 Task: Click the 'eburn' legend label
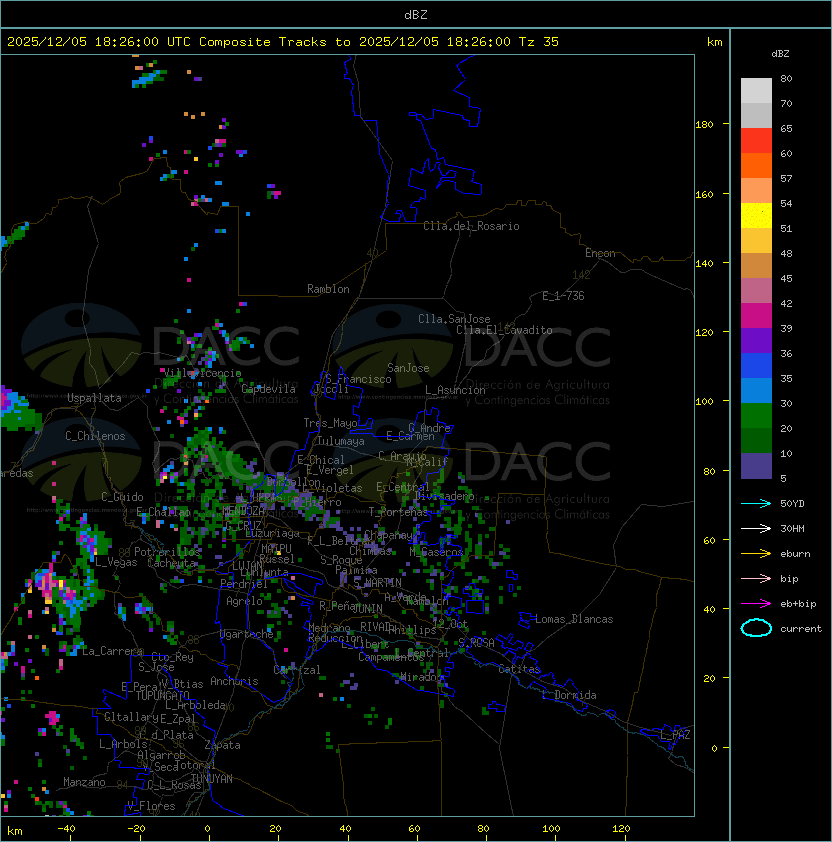(x=795, y=554)
